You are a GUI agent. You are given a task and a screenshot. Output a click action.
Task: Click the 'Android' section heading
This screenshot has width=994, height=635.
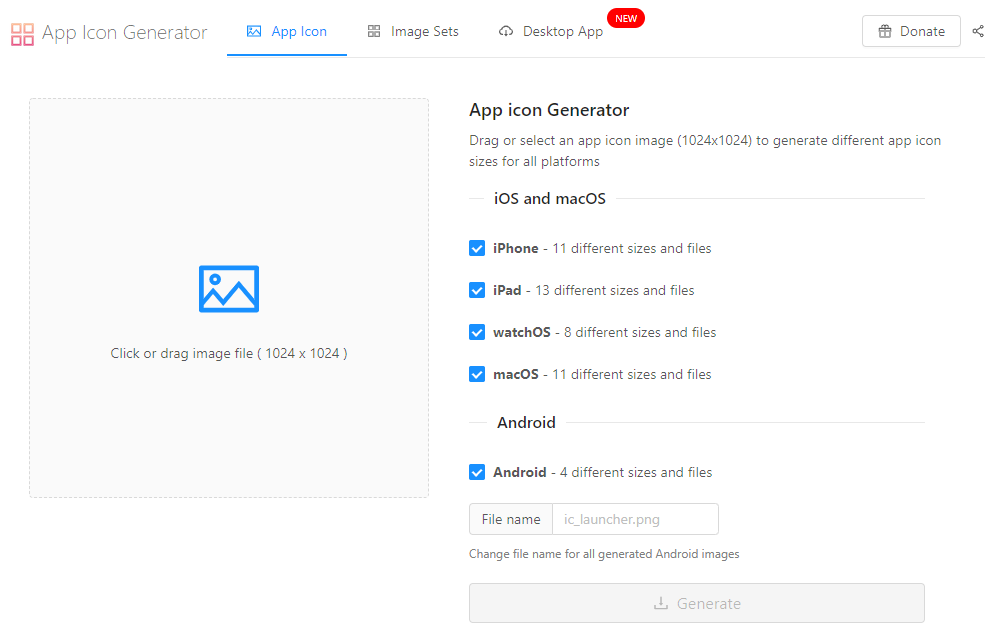click(526, 423)
